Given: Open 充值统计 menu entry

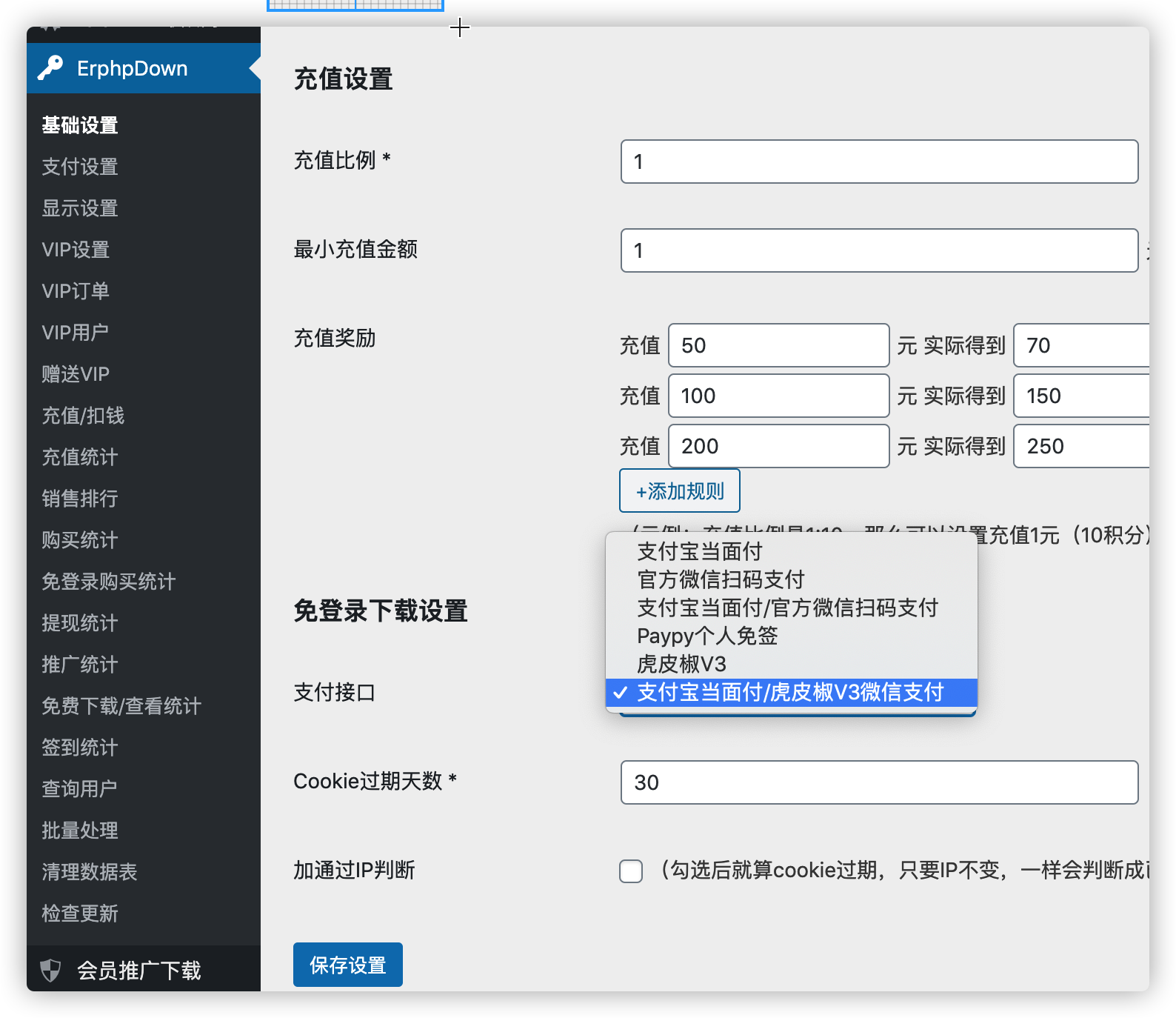Looking at the screenshot, I should [x=80, y=457].
